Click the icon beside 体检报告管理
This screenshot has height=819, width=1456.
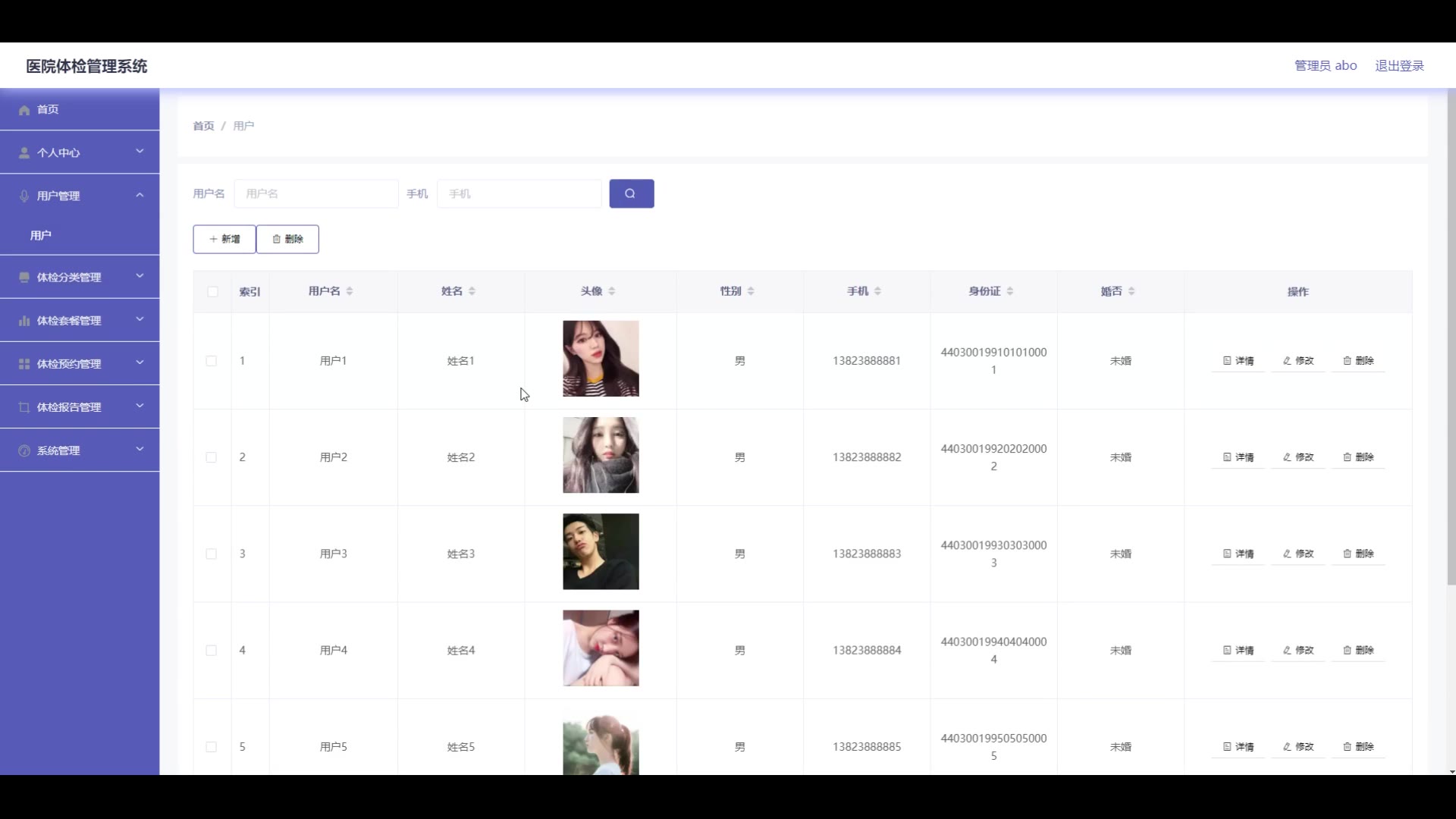24,407
